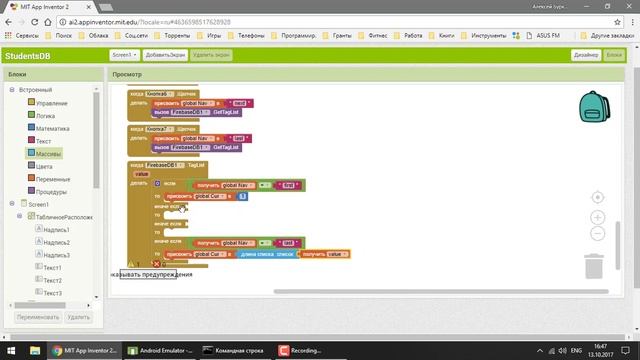Click the show warnings link

[151, 274]
